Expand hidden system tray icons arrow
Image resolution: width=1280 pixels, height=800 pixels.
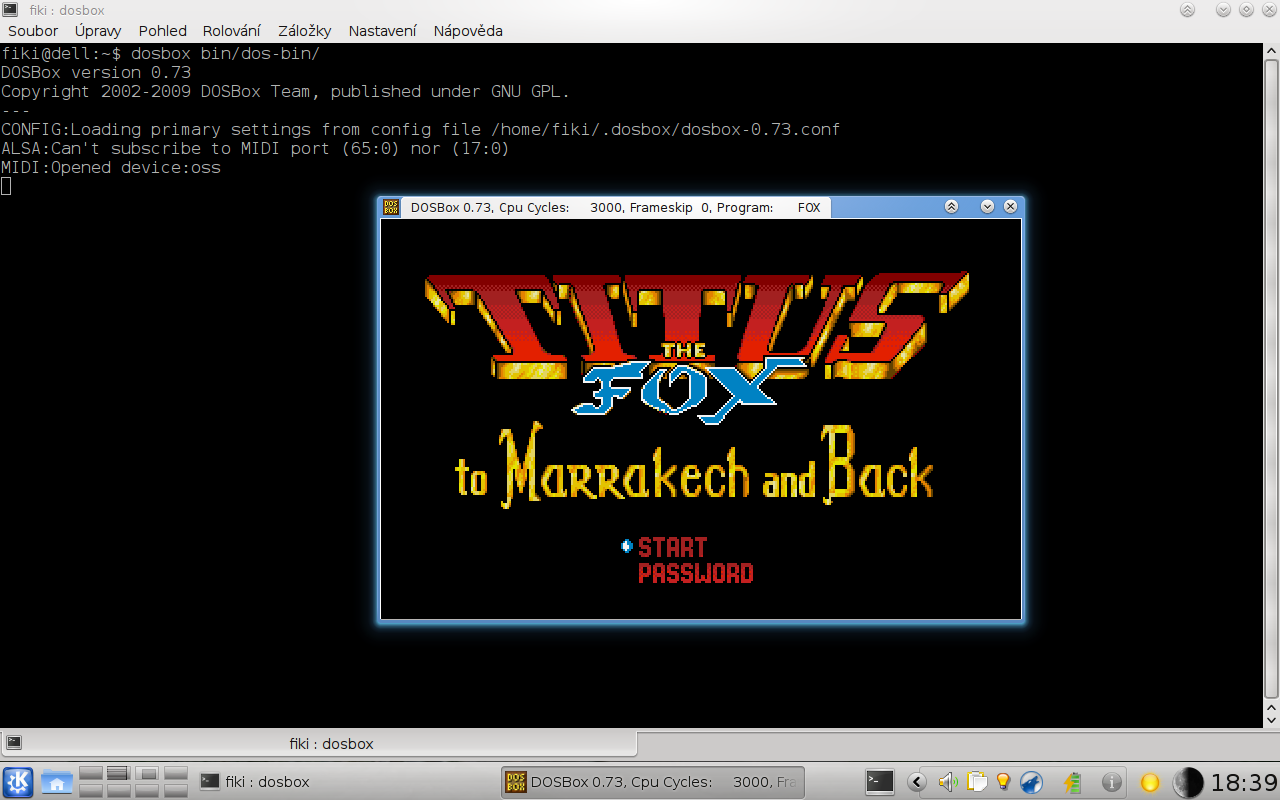click(917, 782)
